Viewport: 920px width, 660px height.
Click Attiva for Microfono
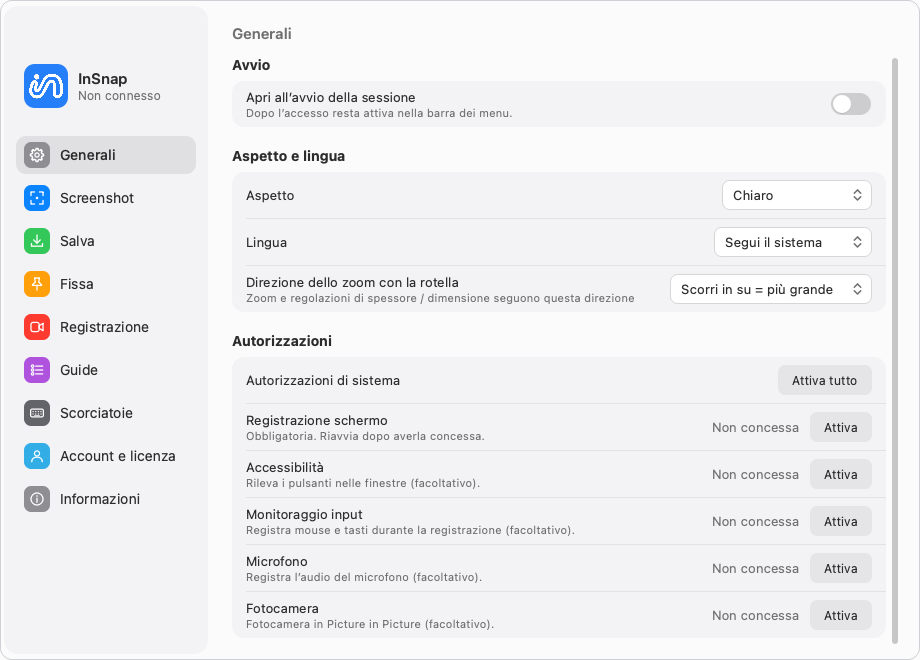click(840, 568)
